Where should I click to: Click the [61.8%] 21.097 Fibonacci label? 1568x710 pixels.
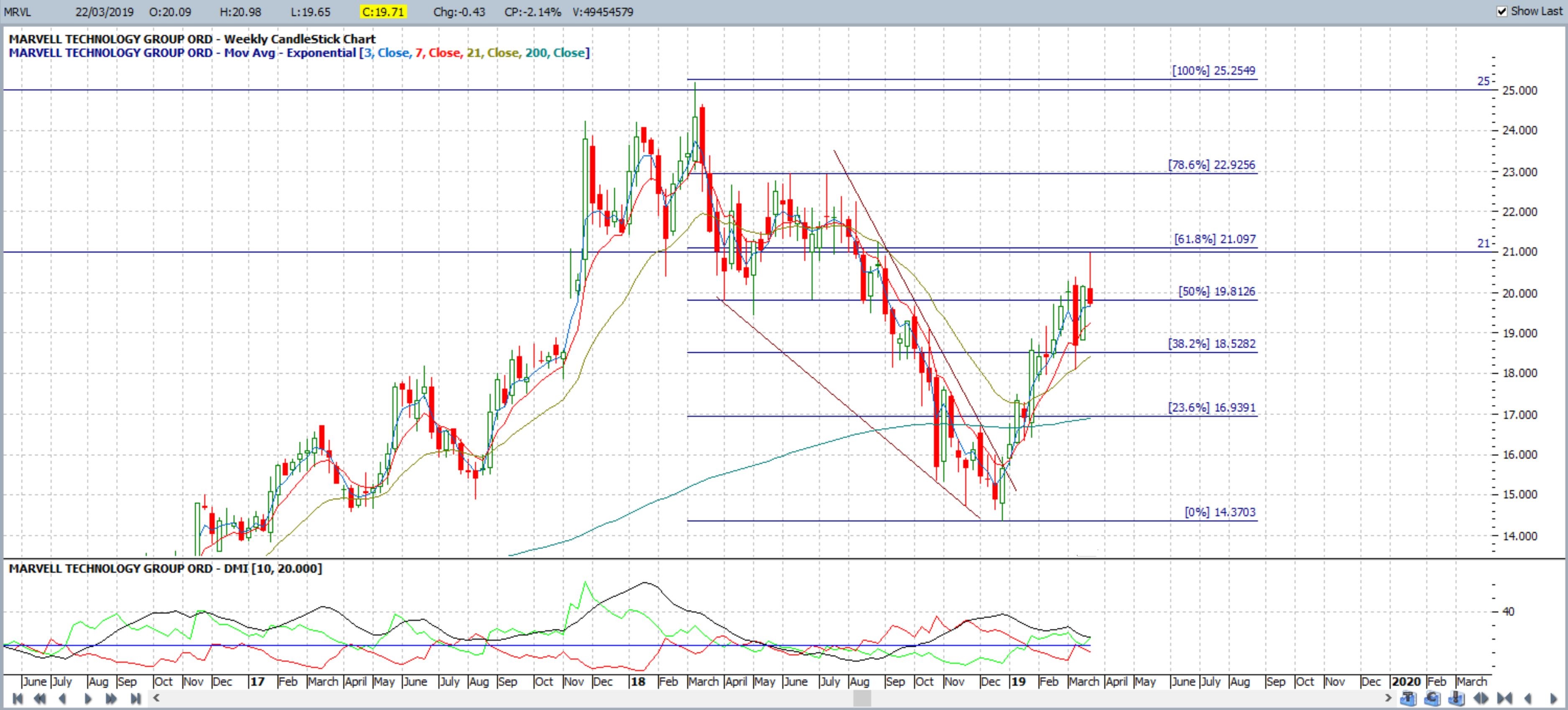click(x=1215, y=239)
